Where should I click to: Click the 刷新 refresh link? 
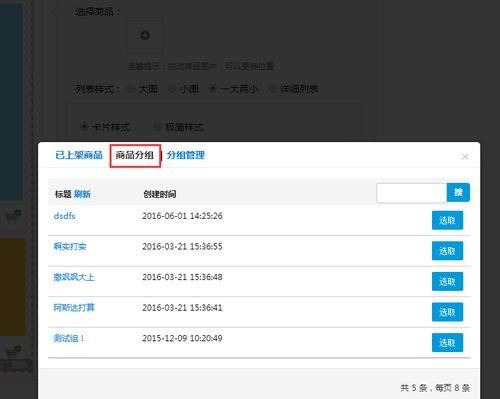(x=82, y=194)
